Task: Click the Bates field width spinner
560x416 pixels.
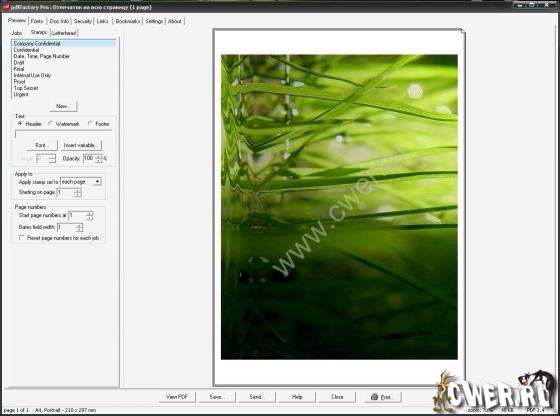Action: [x=79, y=227]
